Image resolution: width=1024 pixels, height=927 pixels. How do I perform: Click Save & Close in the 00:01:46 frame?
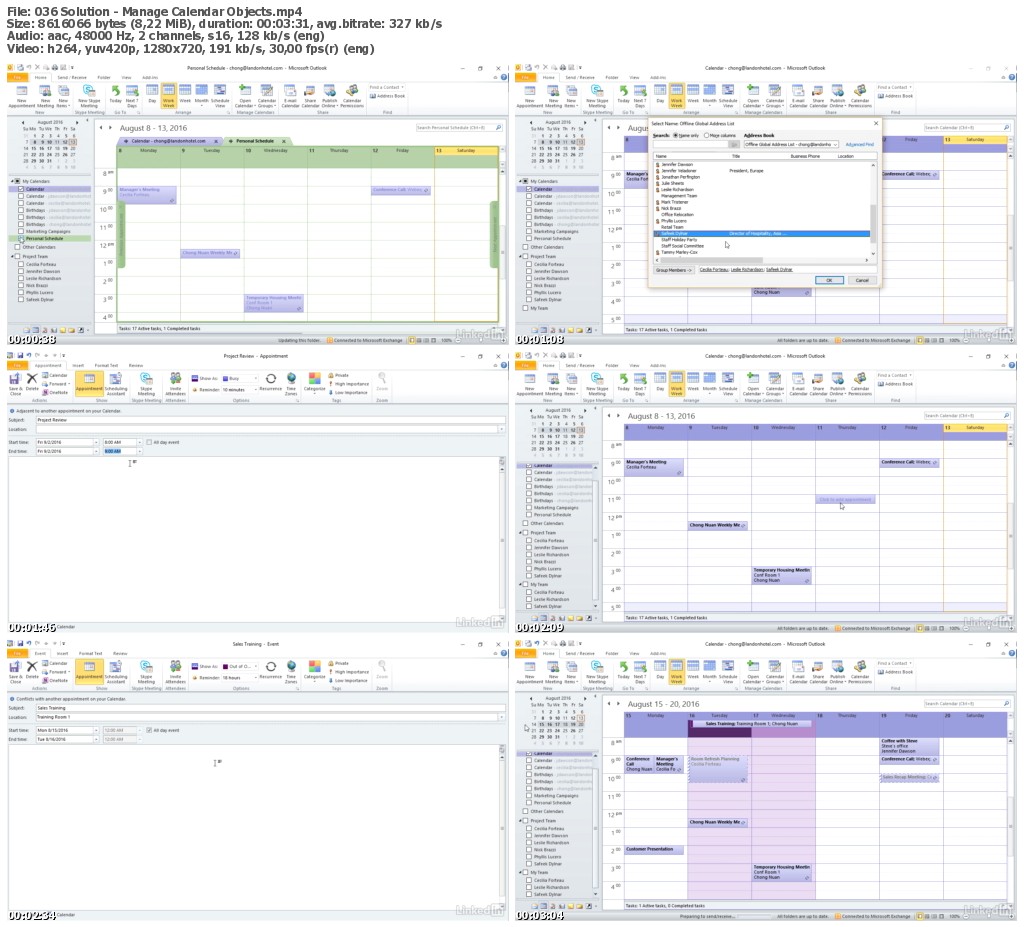pos(15,383)
